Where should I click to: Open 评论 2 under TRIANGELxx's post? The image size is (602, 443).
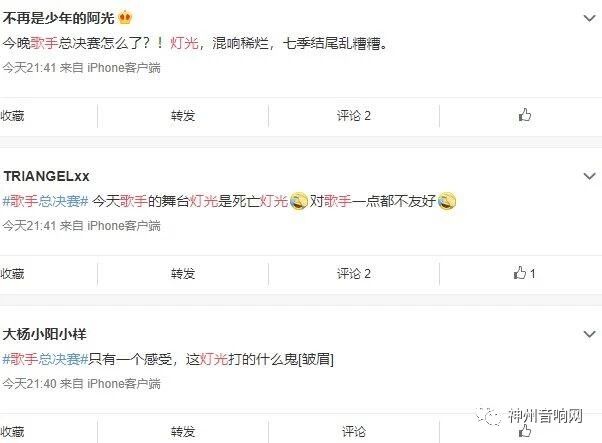354,274
